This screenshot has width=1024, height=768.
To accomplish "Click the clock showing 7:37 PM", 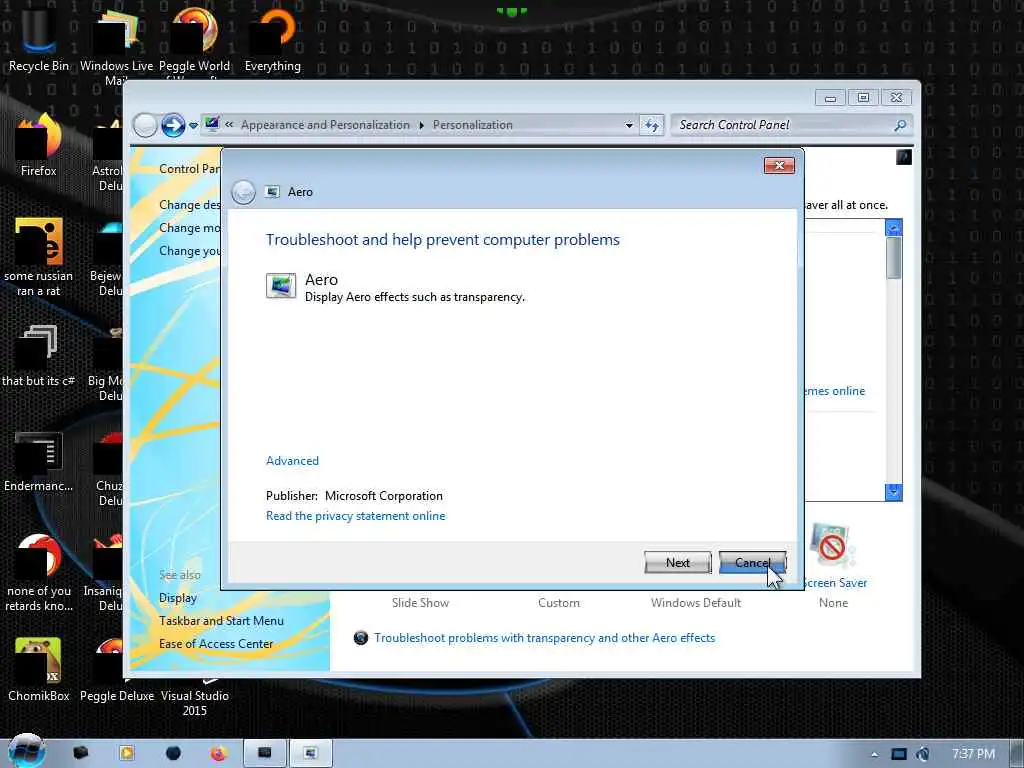I will [x=973, y=754].
